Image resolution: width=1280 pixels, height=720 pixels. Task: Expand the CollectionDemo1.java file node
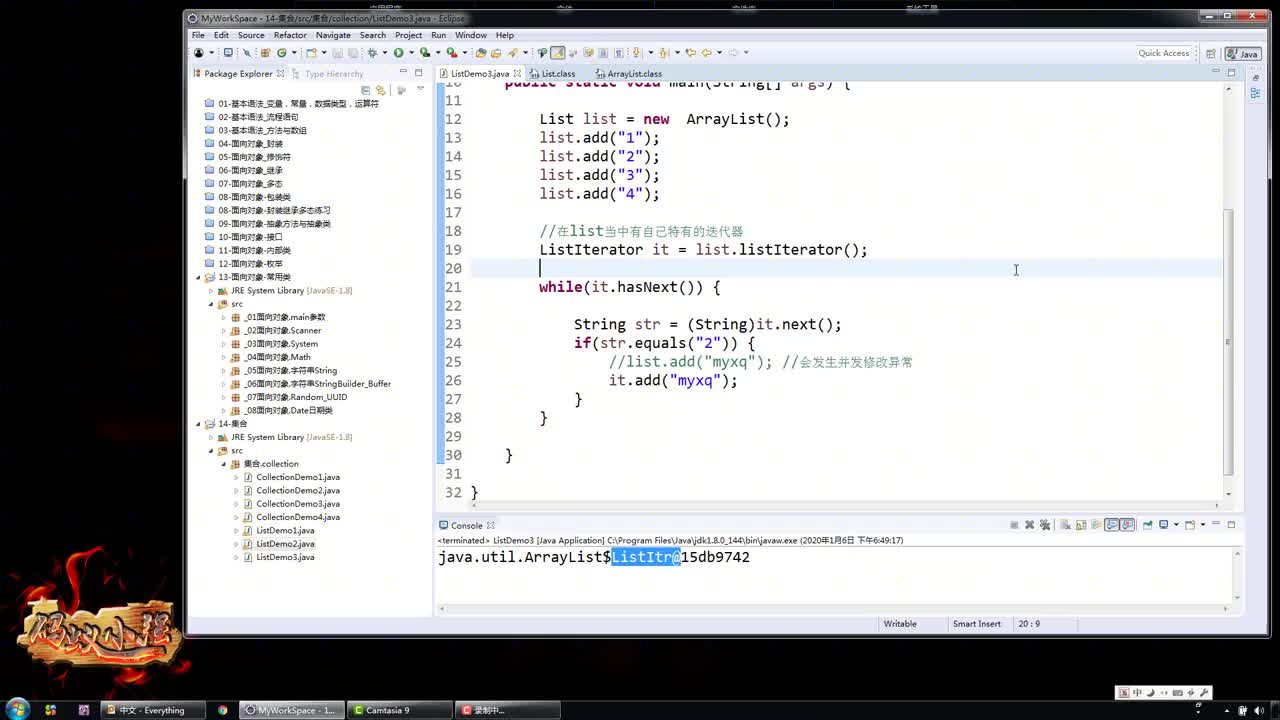click(237, 477)
